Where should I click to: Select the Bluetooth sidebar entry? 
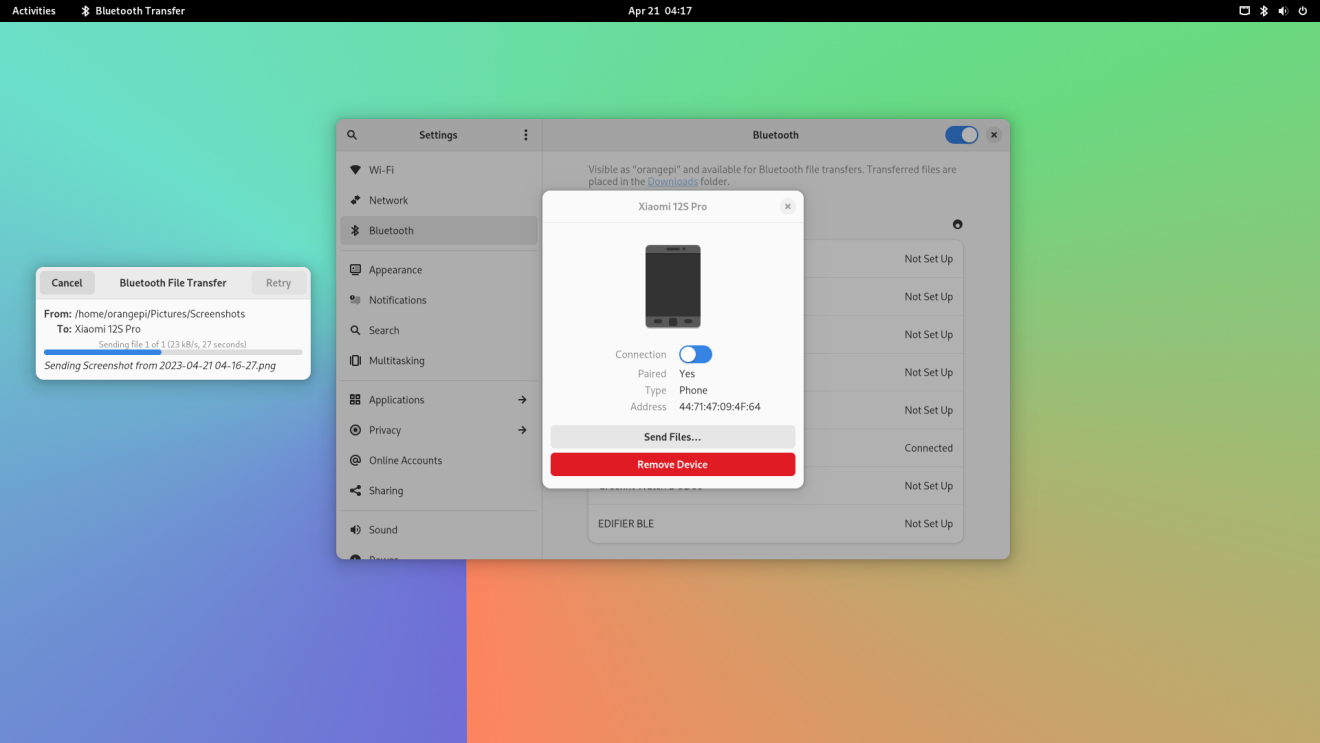click(x=439, y=231)
